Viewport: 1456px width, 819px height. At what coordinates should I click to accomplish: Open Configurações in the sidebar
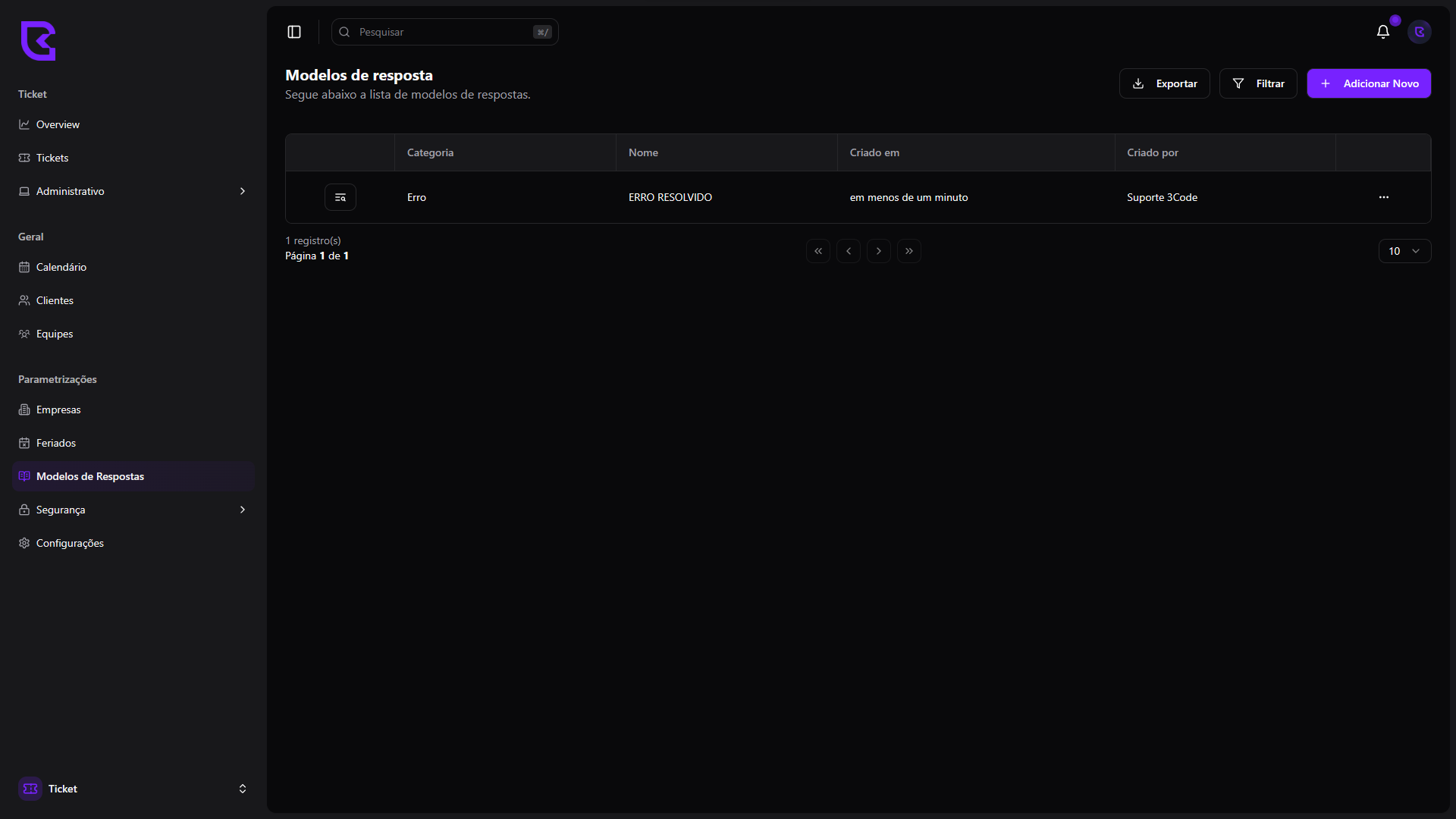[x=70, y=543]
